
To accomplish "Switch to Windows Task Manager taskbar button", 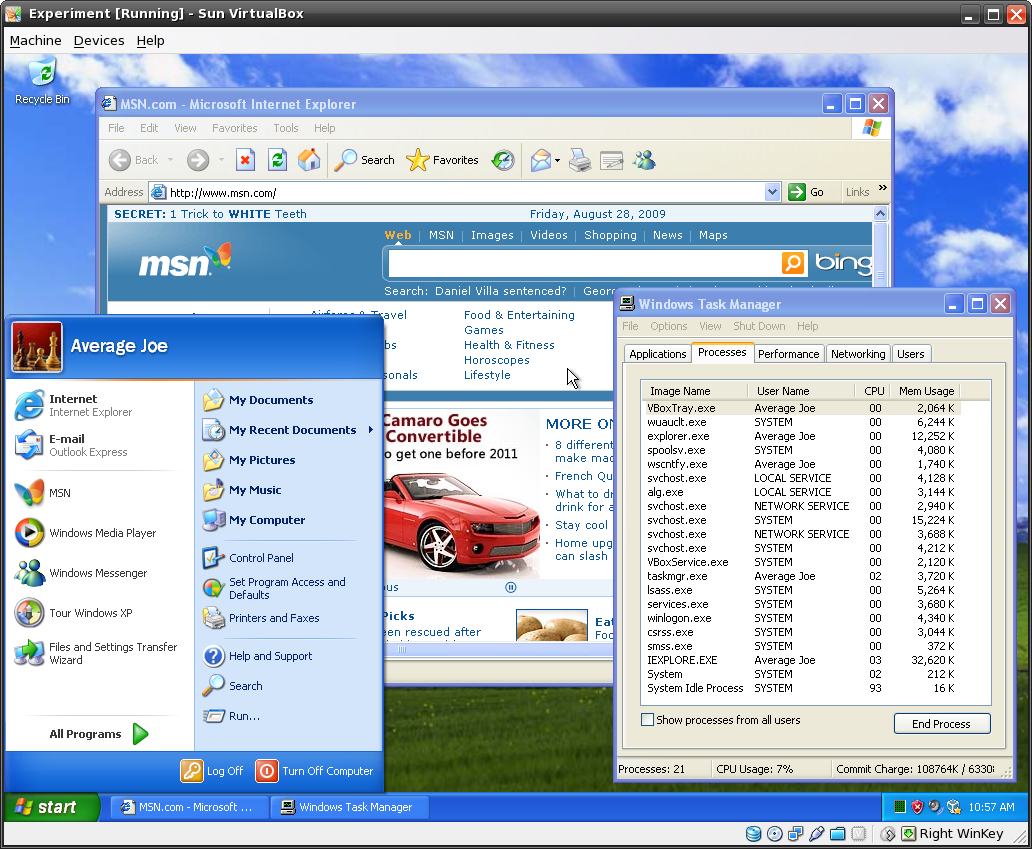I will pos(348,807).
